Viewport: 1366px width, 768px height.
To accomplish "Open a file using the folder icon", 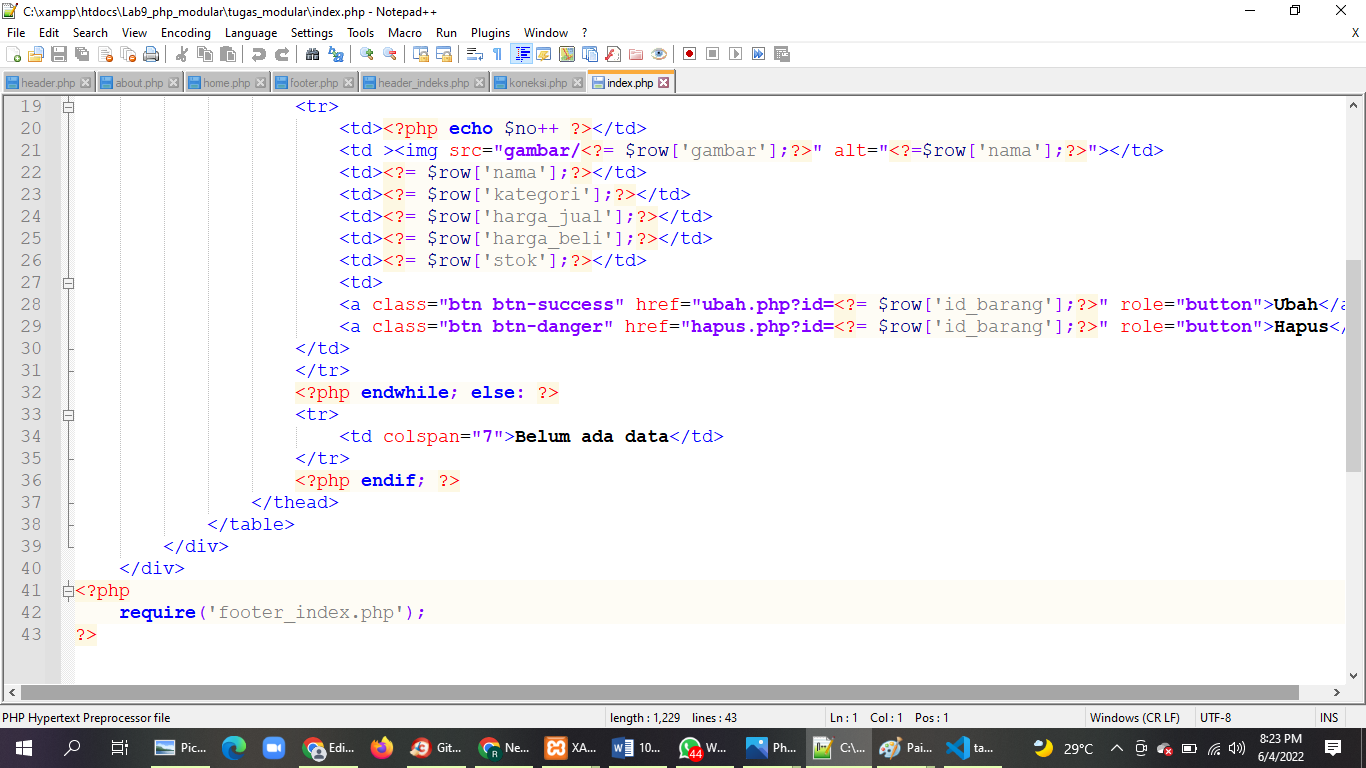I will [36, 54].
